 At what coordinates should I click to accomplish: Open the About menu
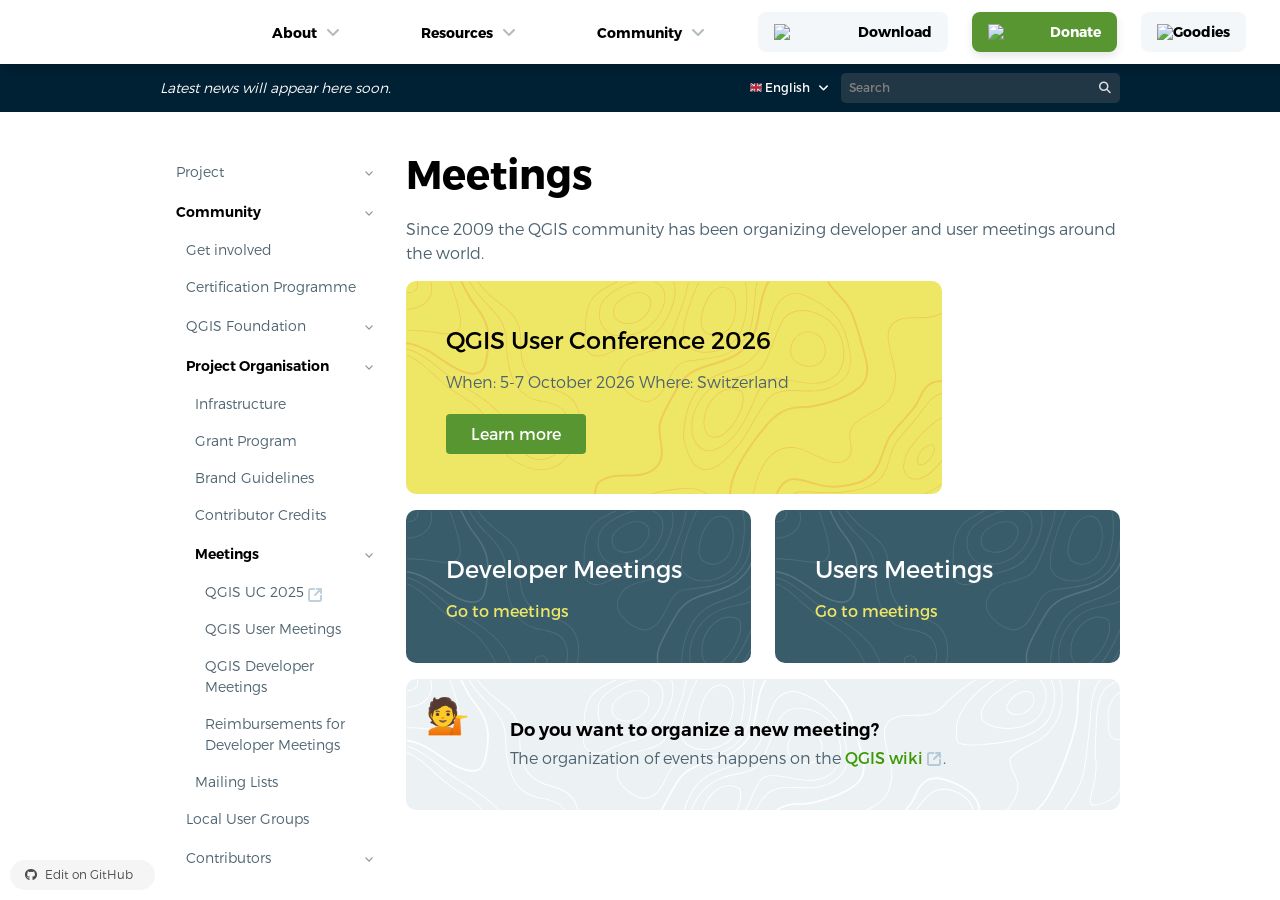pos(306,33)
